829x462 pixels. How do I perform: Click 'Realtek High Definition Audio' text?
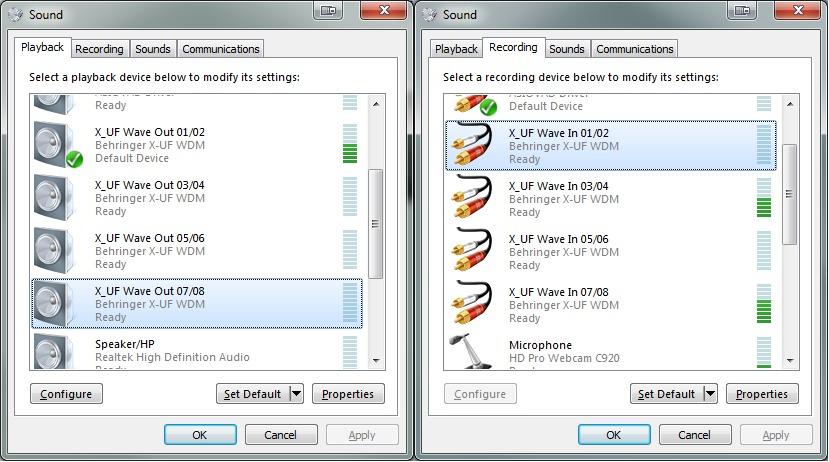tap(172, 357)
